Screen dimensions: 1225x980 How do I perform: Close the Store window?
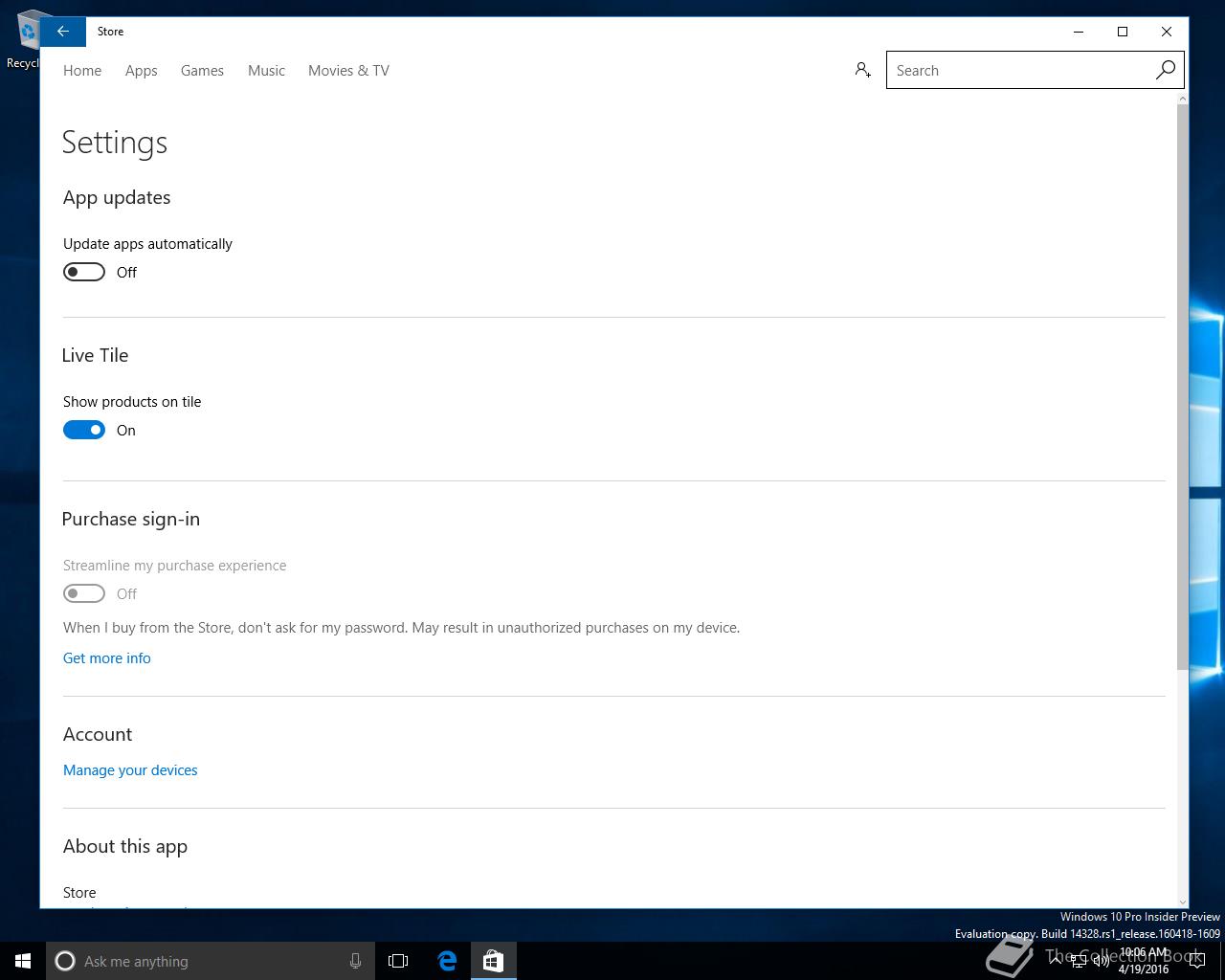[1167, 32]
